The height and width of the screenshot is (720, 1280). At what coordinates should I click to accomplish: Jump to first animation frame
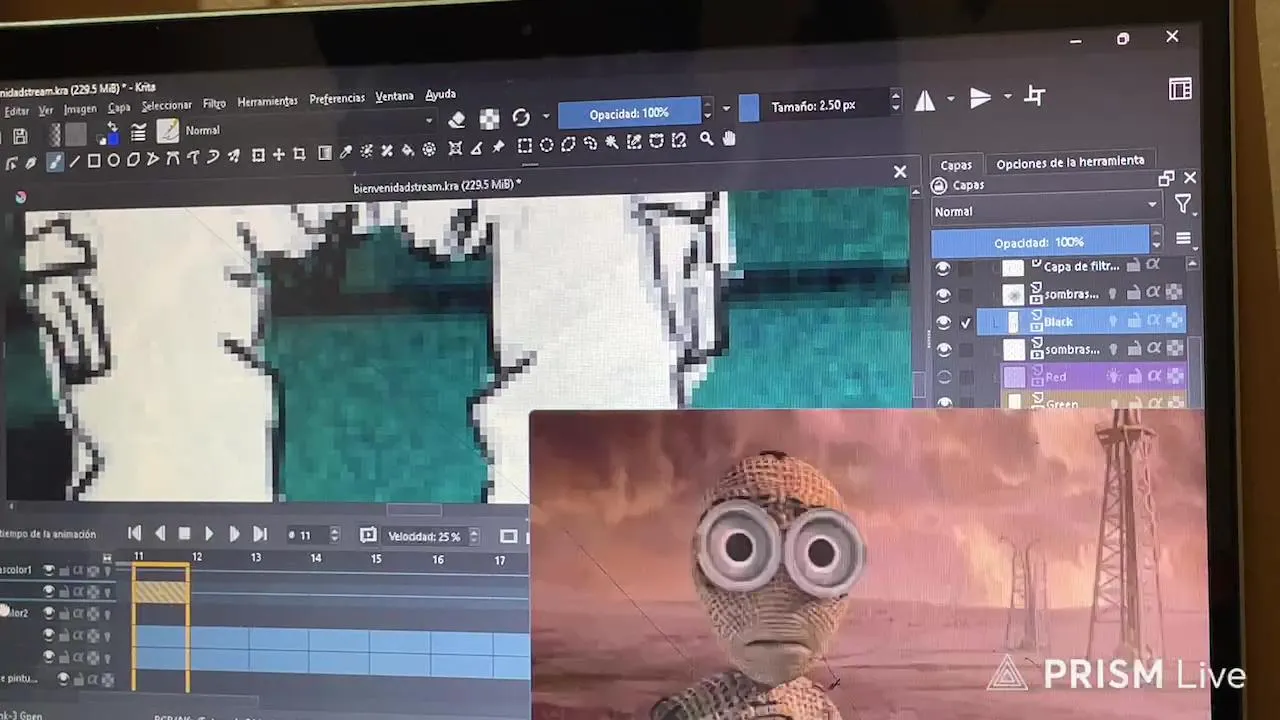(134, 535)
